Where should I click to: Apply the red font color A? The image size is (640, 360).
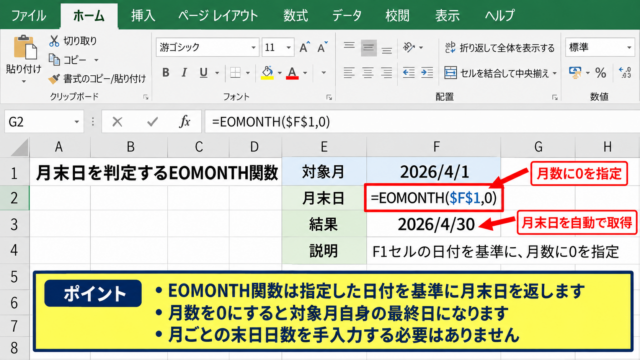292,73
